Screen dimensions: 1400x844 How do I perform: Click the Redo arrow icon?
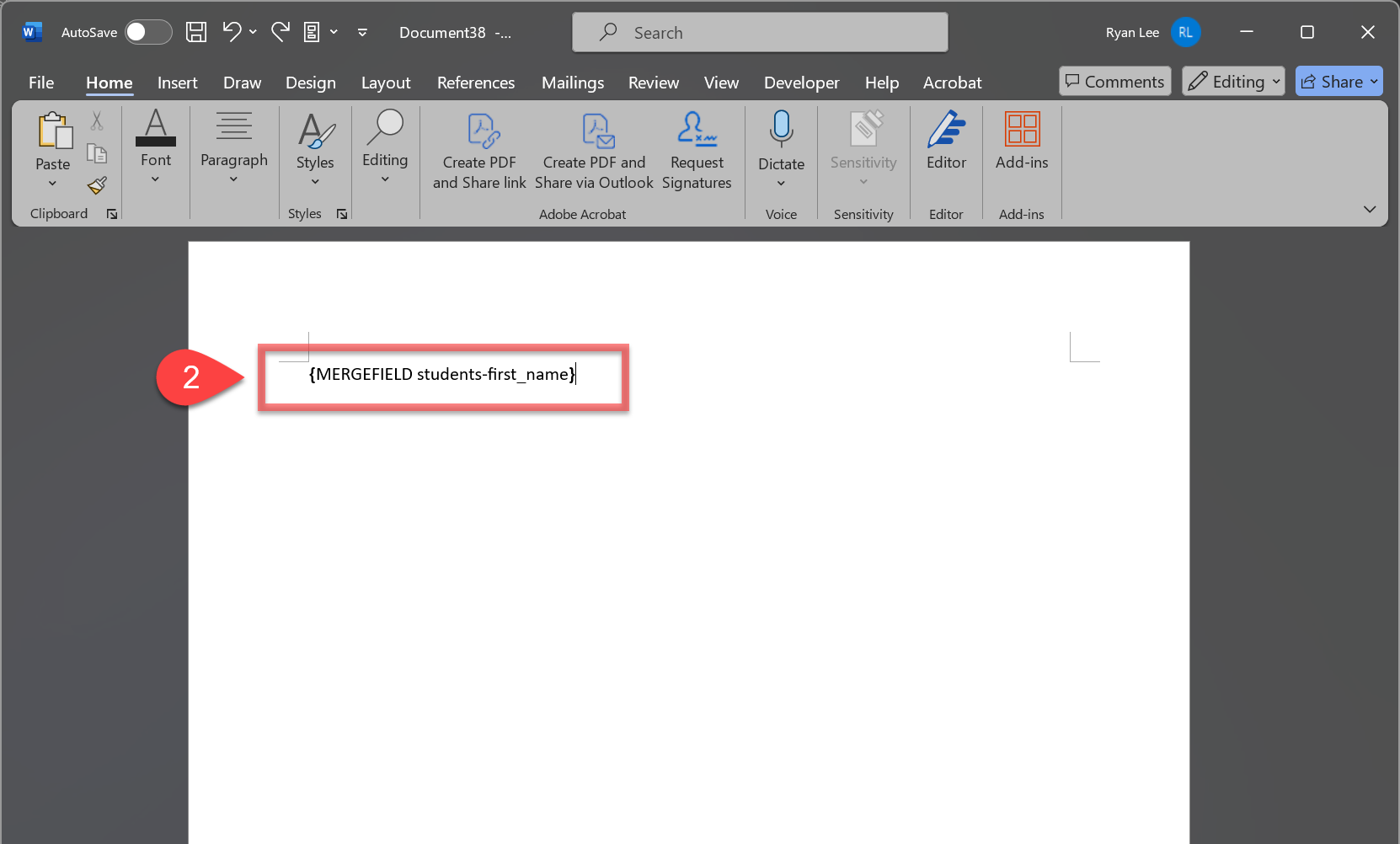coord(281,32)
